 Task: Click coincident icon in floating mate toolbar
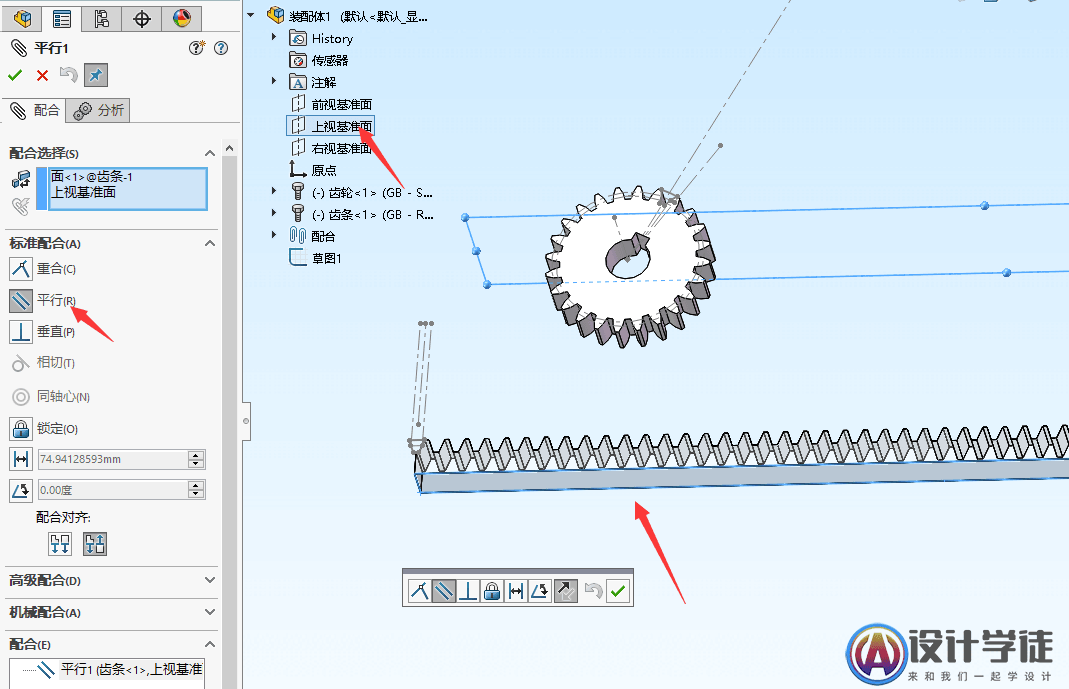point(419,591)
